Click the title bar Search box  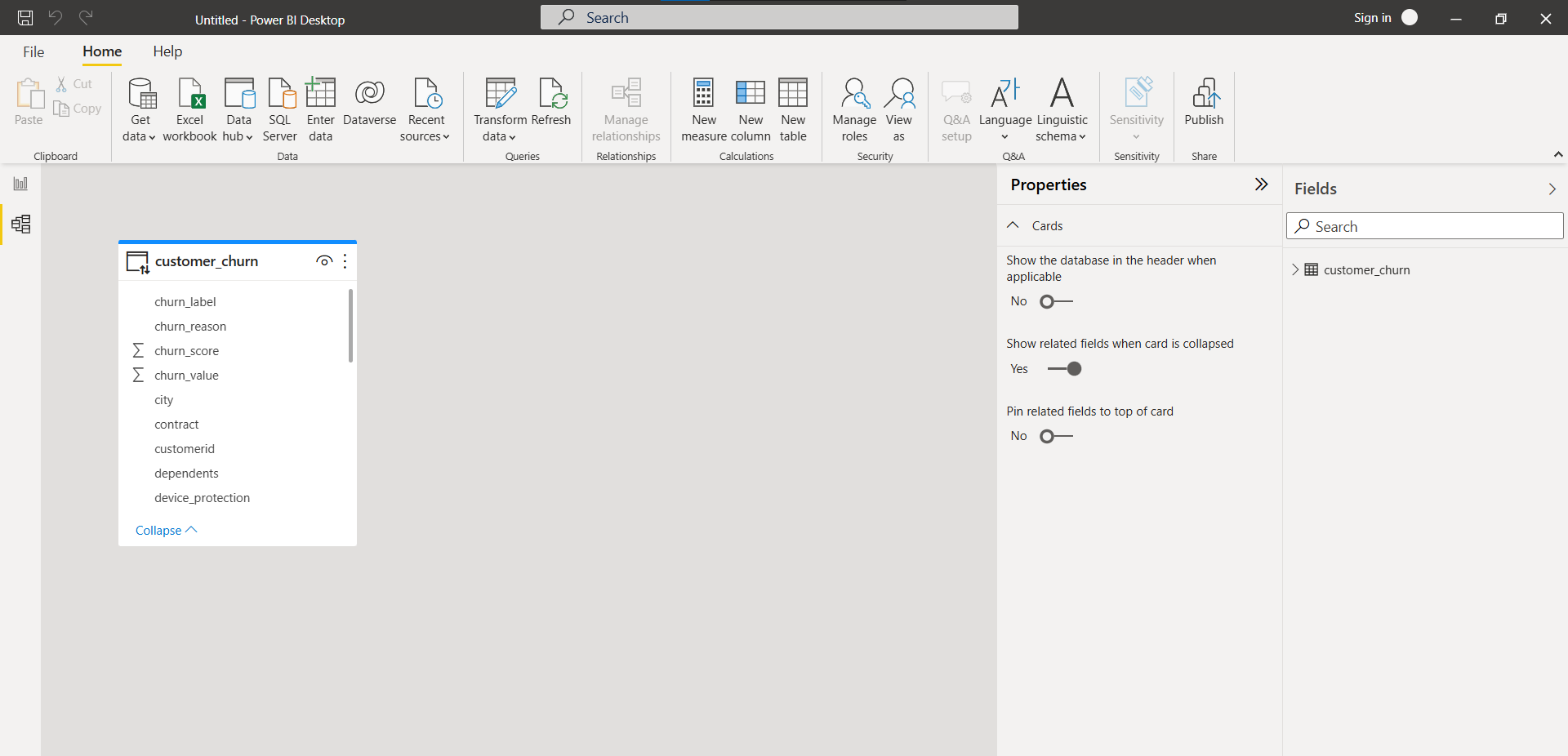[779, 17]
